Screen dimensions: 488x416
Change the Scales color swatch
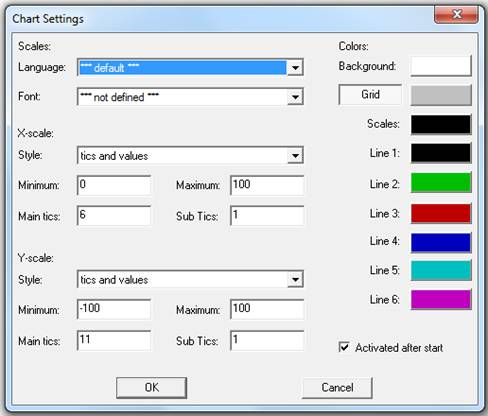[441, 124]
